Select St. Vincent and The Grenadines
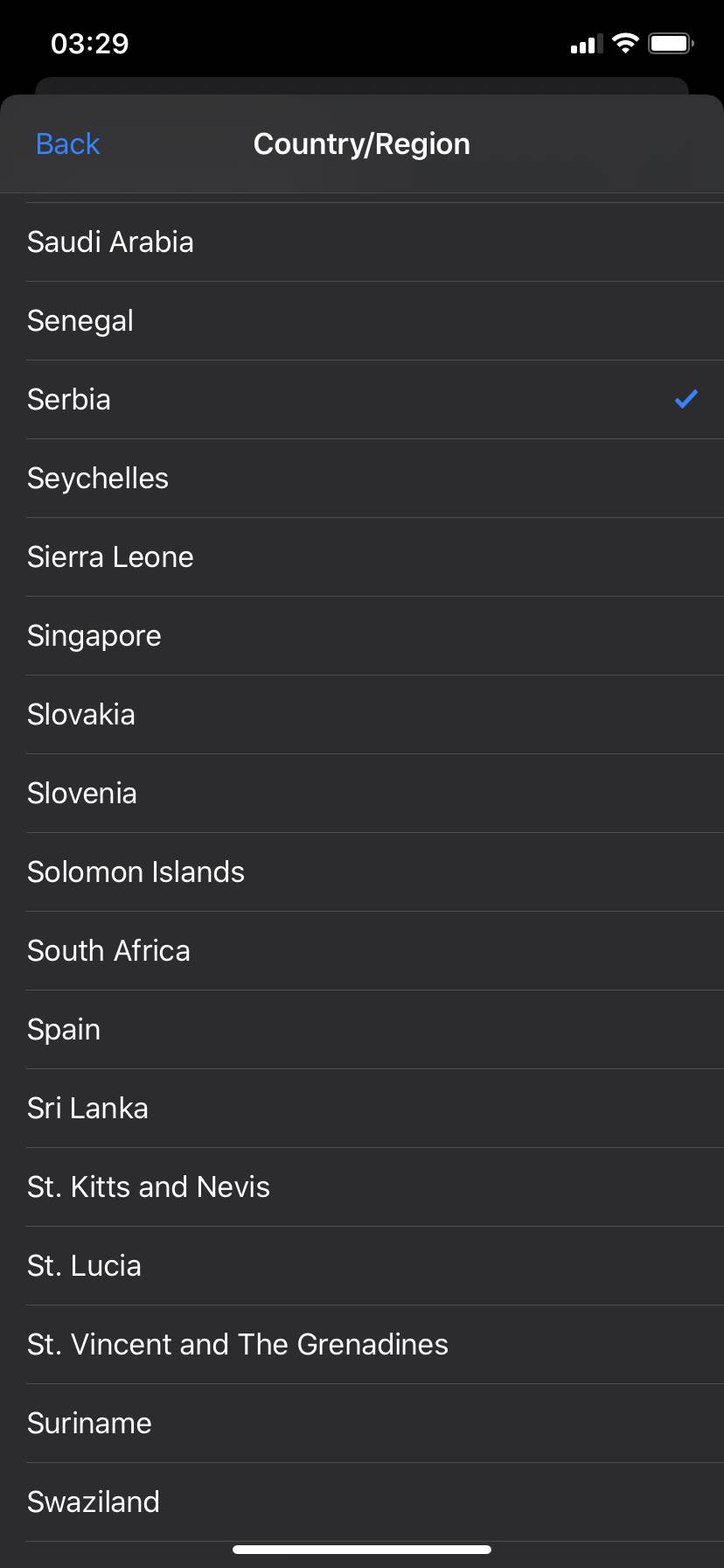724x1568 pixels. (238, 1345)
